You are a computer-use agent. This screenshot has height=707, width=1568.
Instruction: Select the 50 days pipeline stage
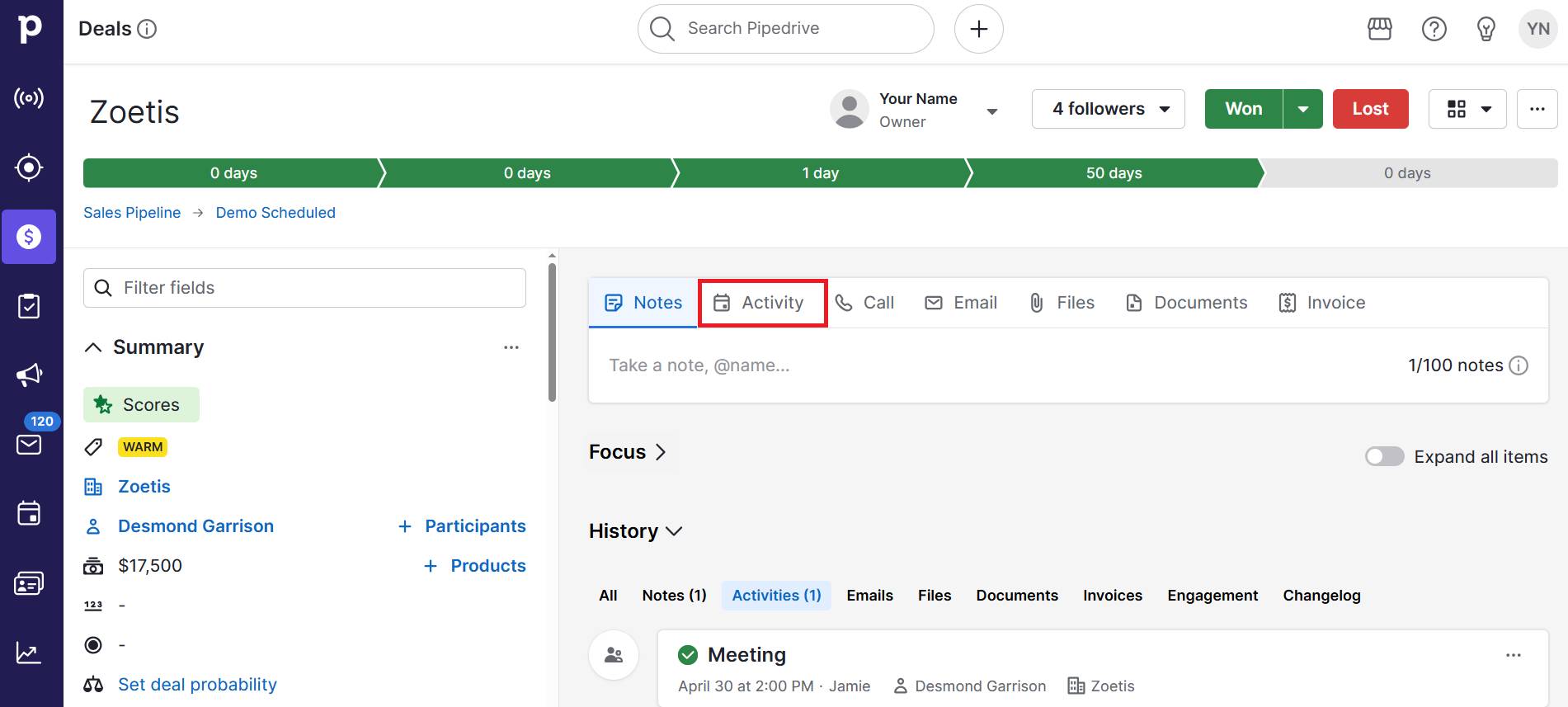point(1114,173)
